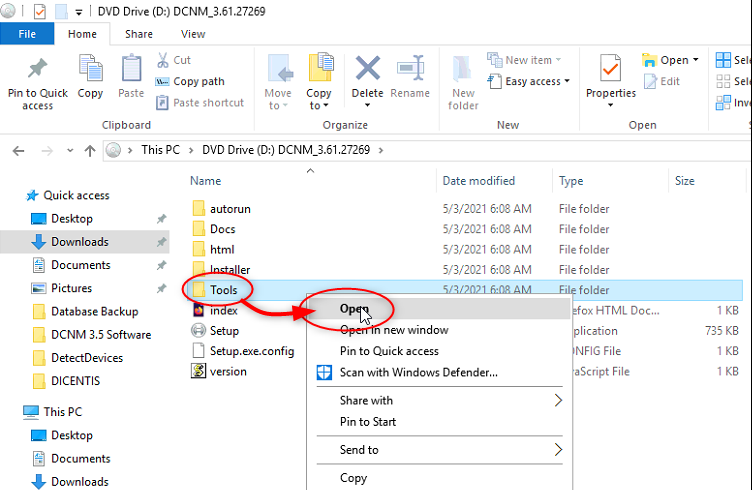Expand chevron after DVD Drive breadcrumb
Viewport: 752px width, 490px height.
click(x=381, y=151)
